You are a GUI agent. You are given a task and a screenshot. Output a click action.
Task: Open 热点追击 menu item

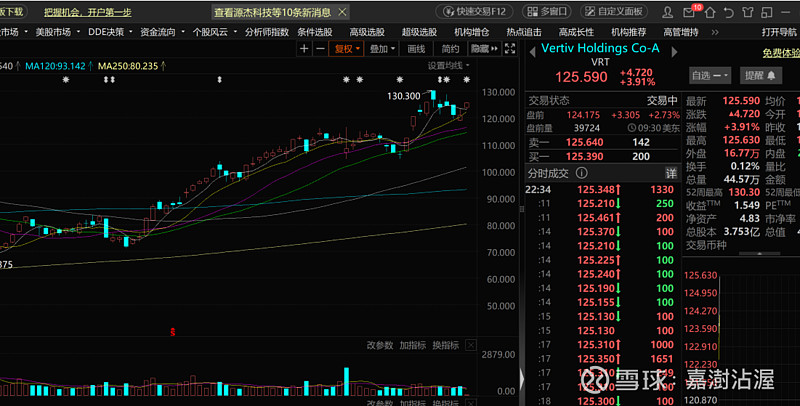pos(524,32)
